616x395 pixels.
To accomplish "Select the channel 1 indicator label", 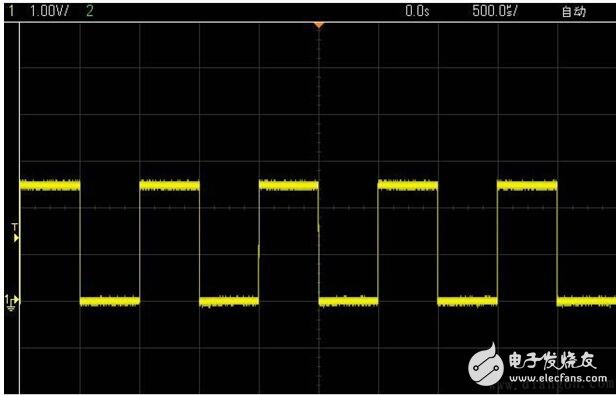I will pyautogui.click(x=11, y=11).
